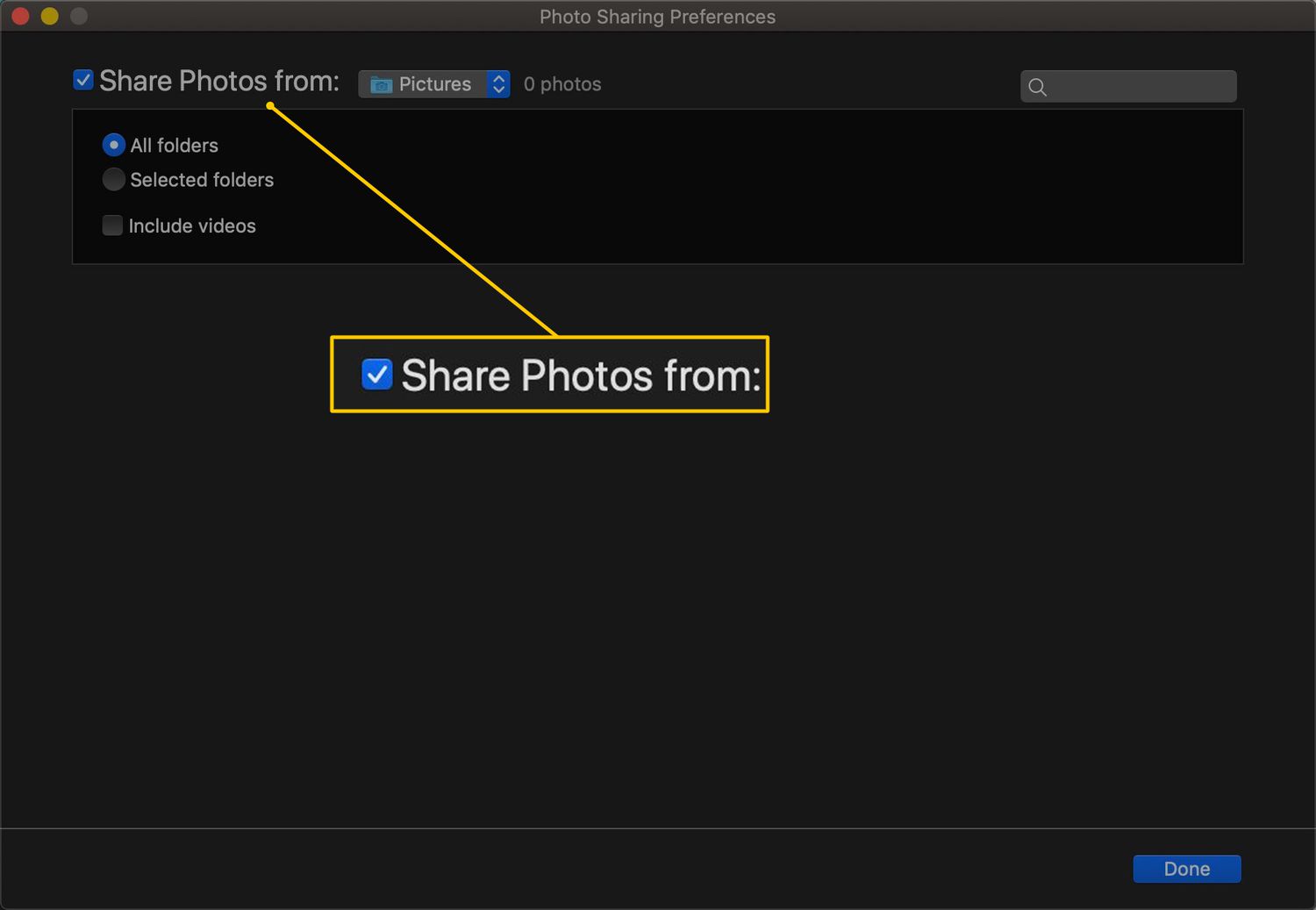The width and height of the screenshot is (1316, 910).
Task: Click the 0 photos count label
Action: [x=562, y=84]
